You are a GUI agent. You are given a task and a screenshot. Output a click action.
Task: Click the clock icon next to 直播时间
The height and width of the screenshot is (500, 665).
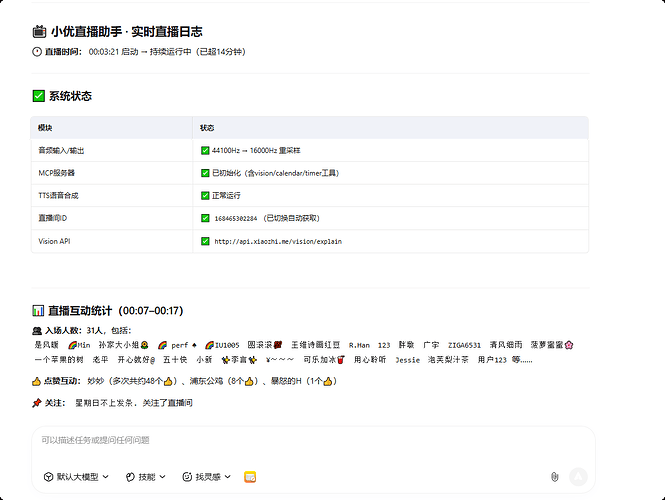click(x=37, y=51)
